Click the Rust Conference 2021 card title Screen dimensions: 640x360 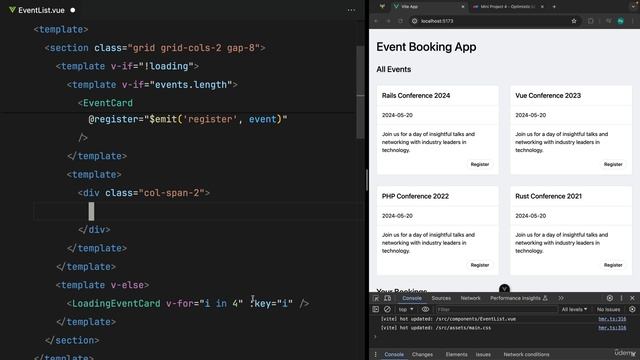click(548, 196)
